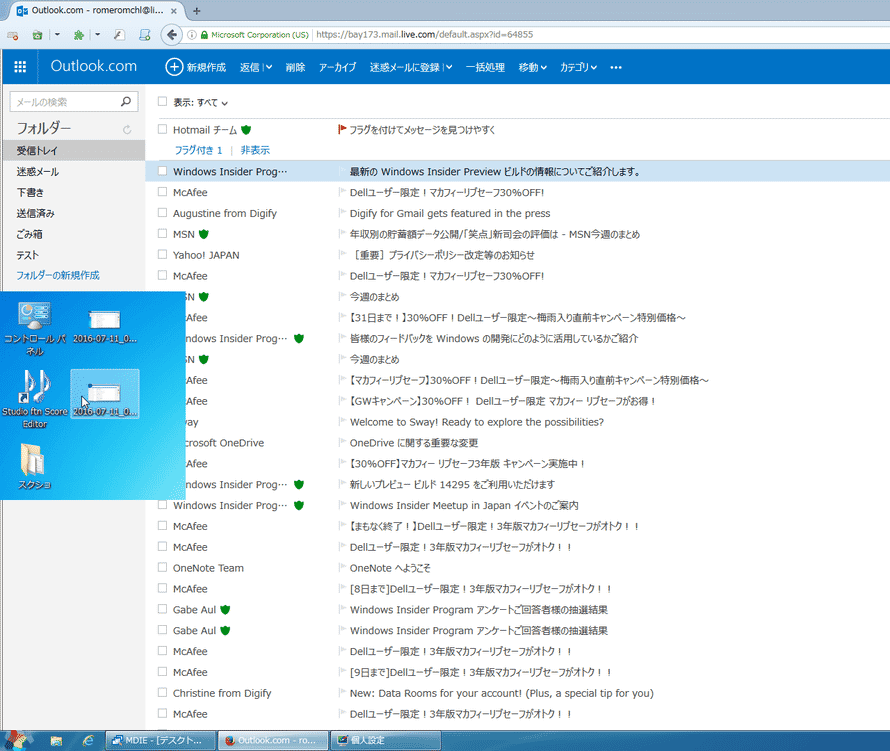Click the green shield beside Hotmail チーム
The height and width of the screenshot is (751, 890).
pyautogui.click(x=246, y=130)
